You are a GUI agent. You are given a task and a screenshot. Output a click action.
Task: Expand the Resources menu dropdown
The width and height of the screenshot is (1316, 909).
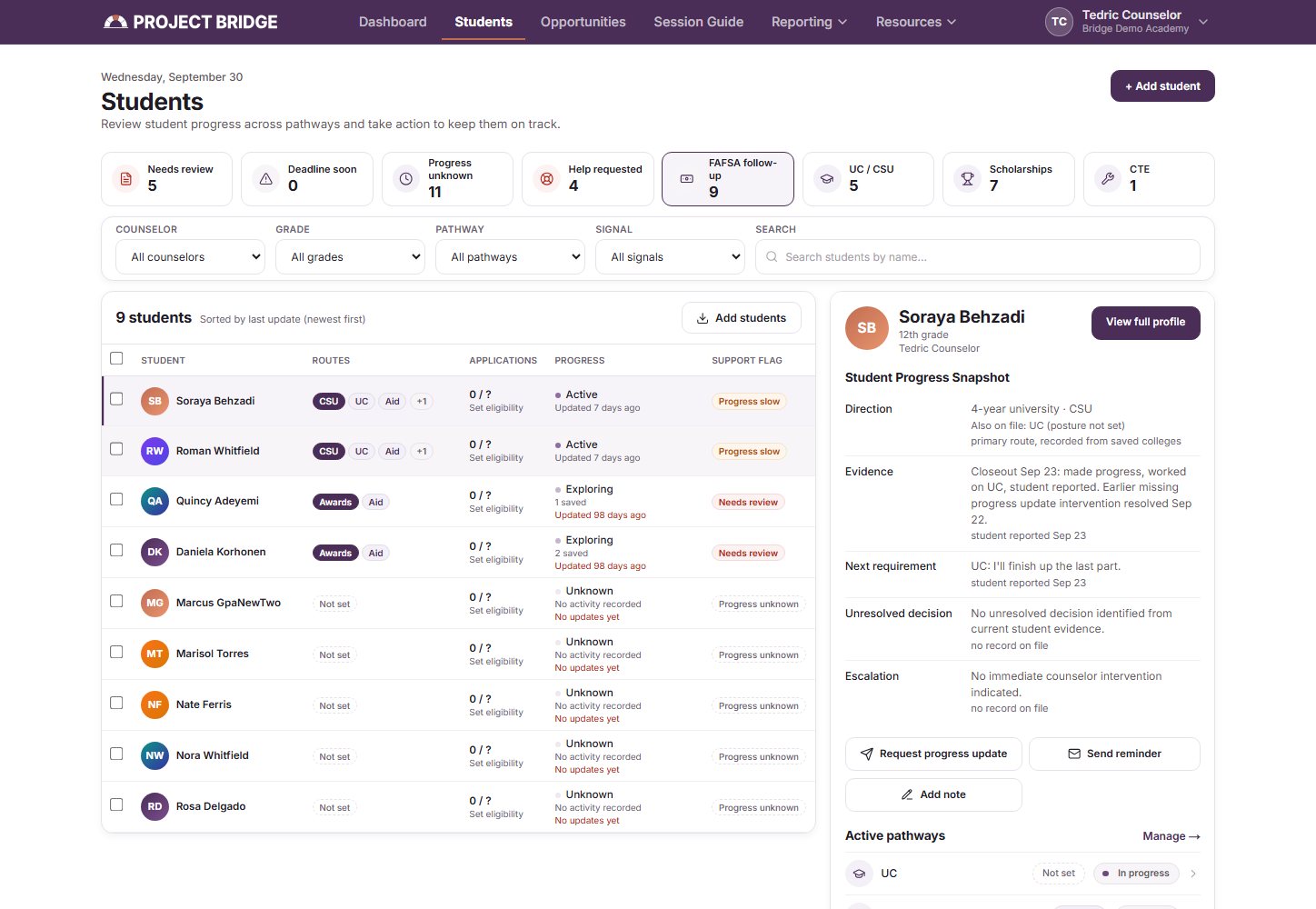pyautogui.click(x=915, y=22)
